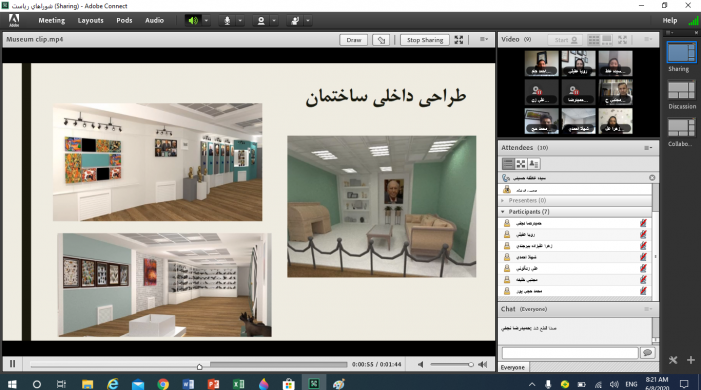Viewport: 701px width, 390px height.
Task: Open the Chat pod options menu
Action: 648,309
